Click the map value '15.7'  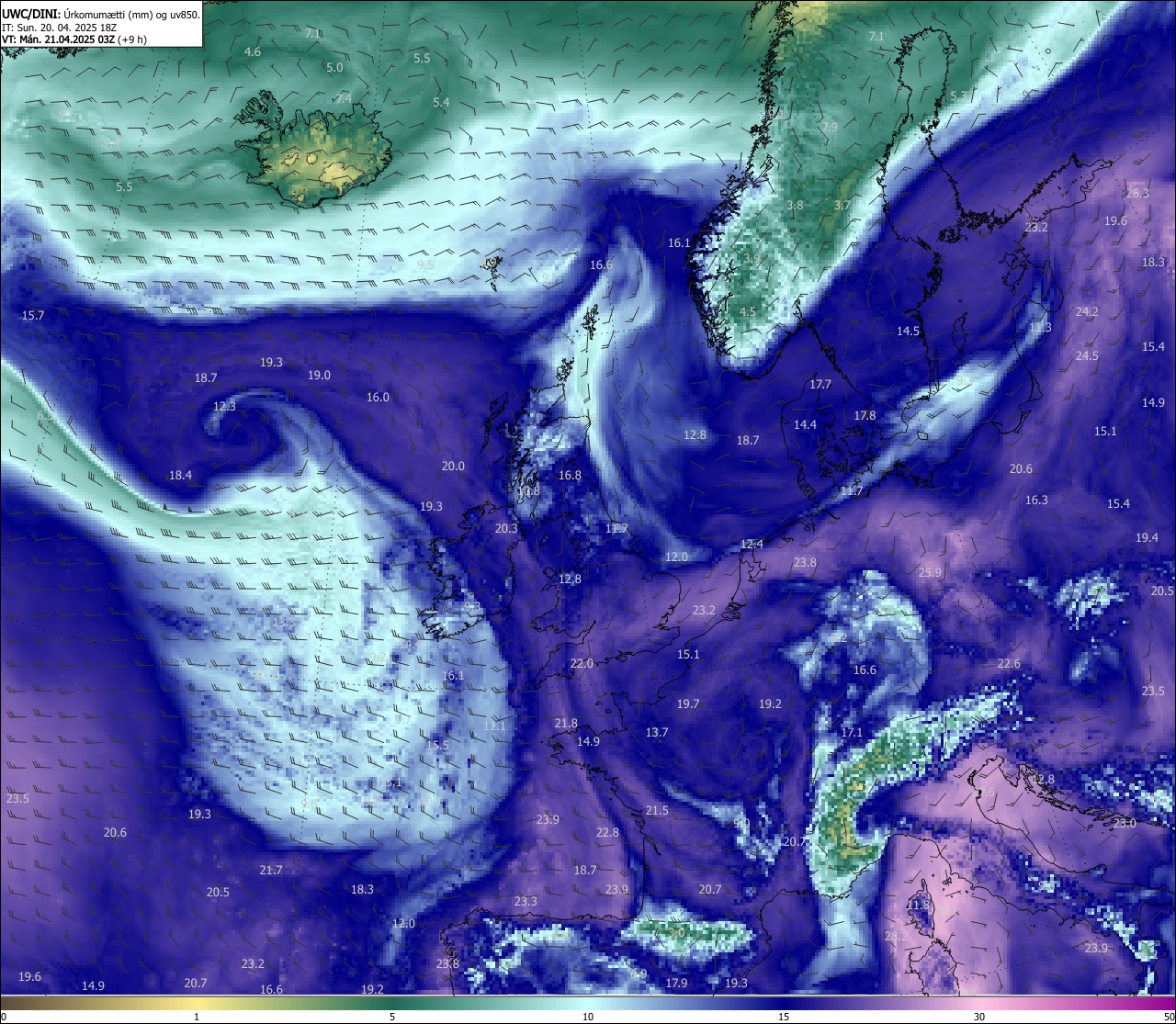(x=32, y=316)
